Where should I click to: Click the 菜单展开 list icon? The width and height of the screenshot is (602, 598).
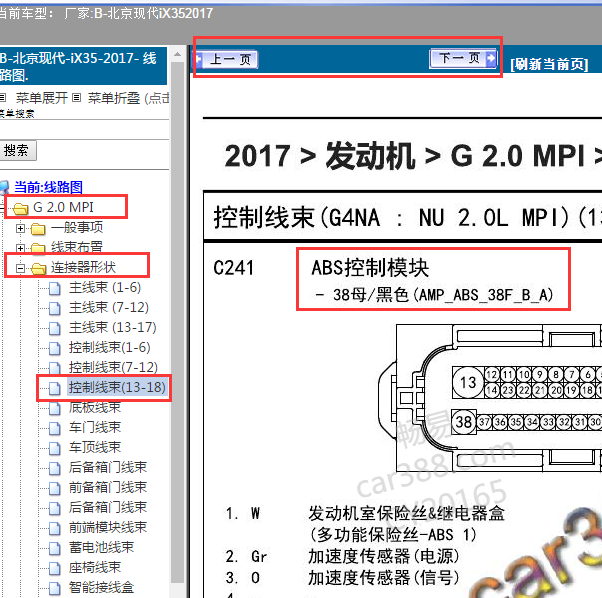click(3, 98)
